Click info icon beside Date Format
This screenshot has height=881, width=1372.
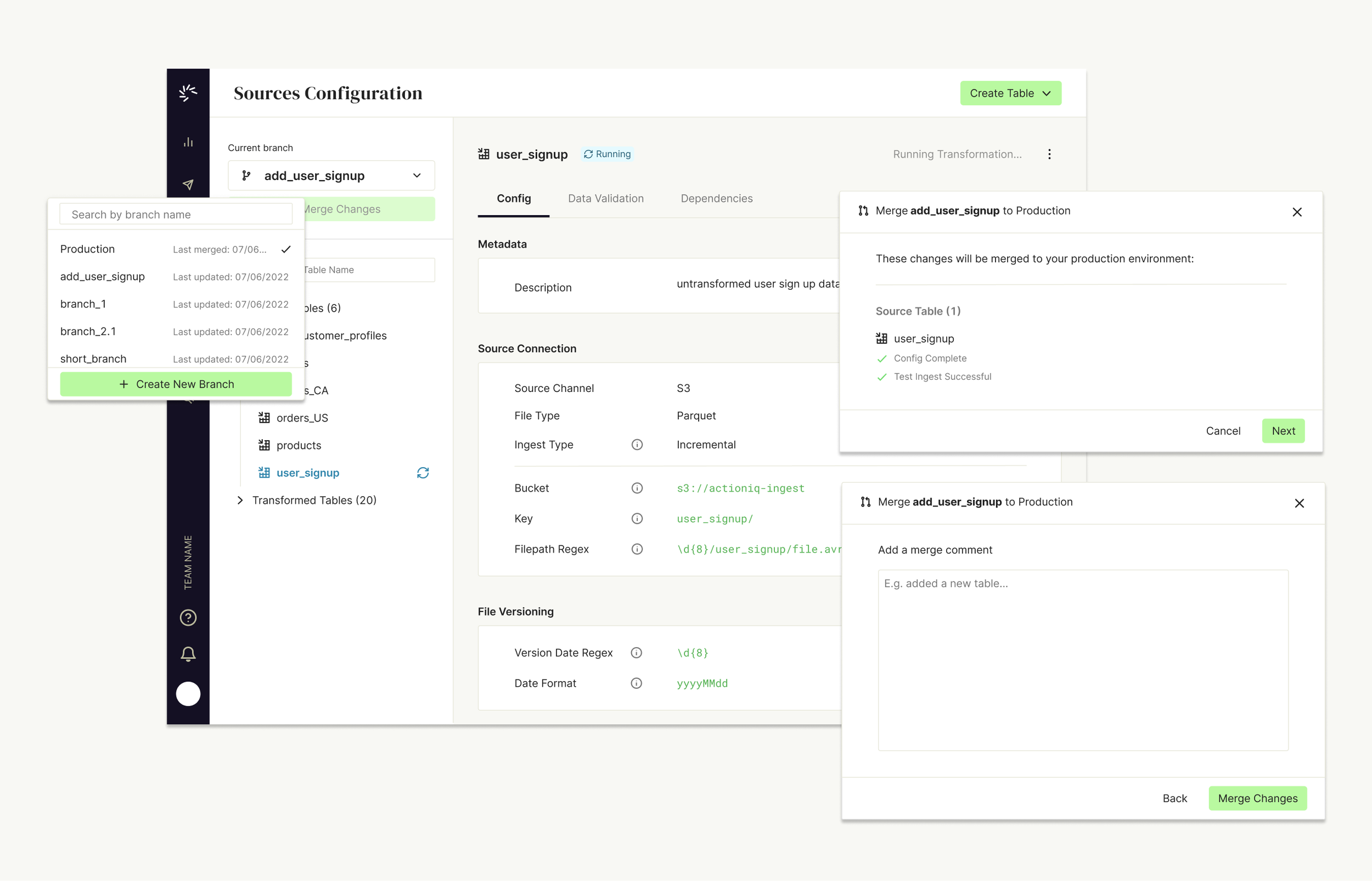point(636,683)
